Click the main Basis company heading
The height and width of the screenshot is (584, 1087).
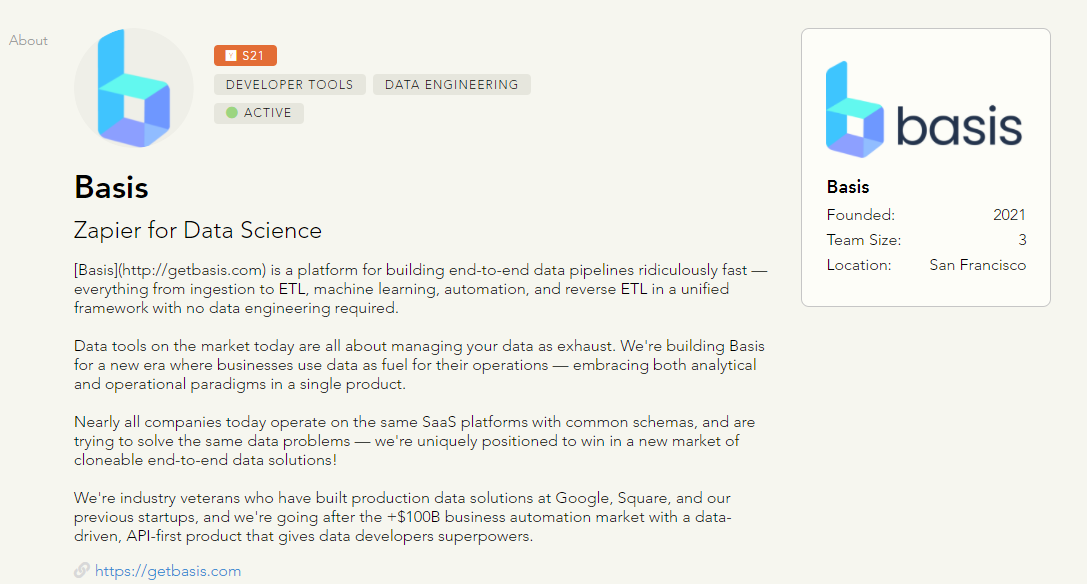coord(111,187)
